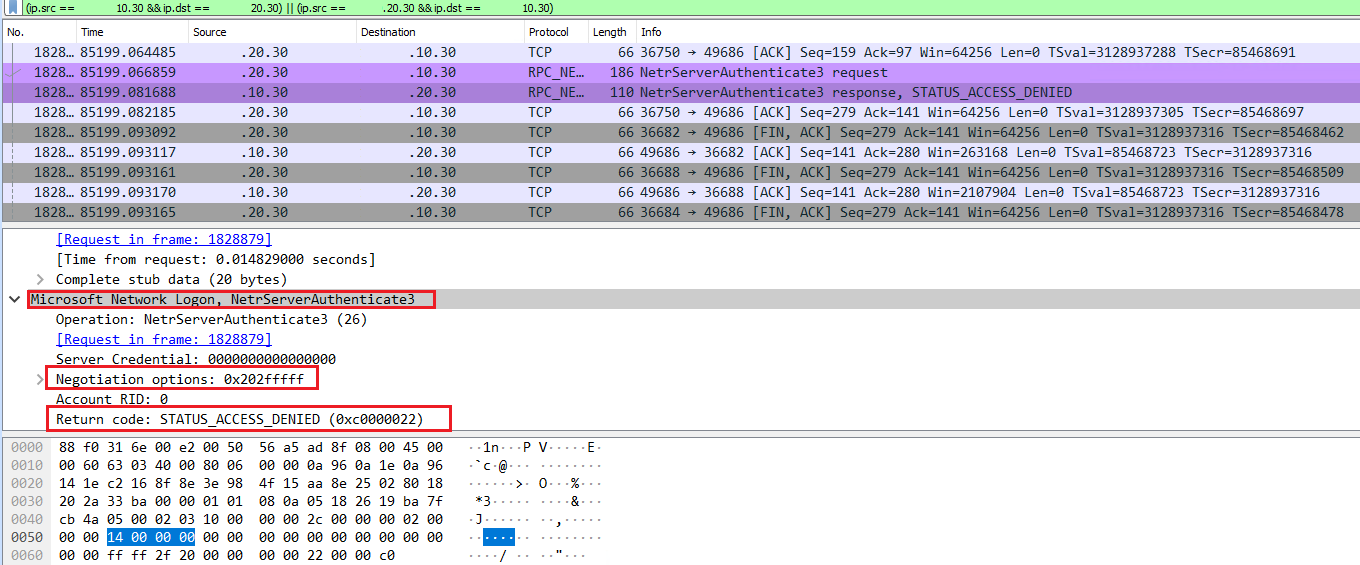Open Request in frame link above Time from request
The width and height of the screenshot is (1360, 565).
point(164,239)
